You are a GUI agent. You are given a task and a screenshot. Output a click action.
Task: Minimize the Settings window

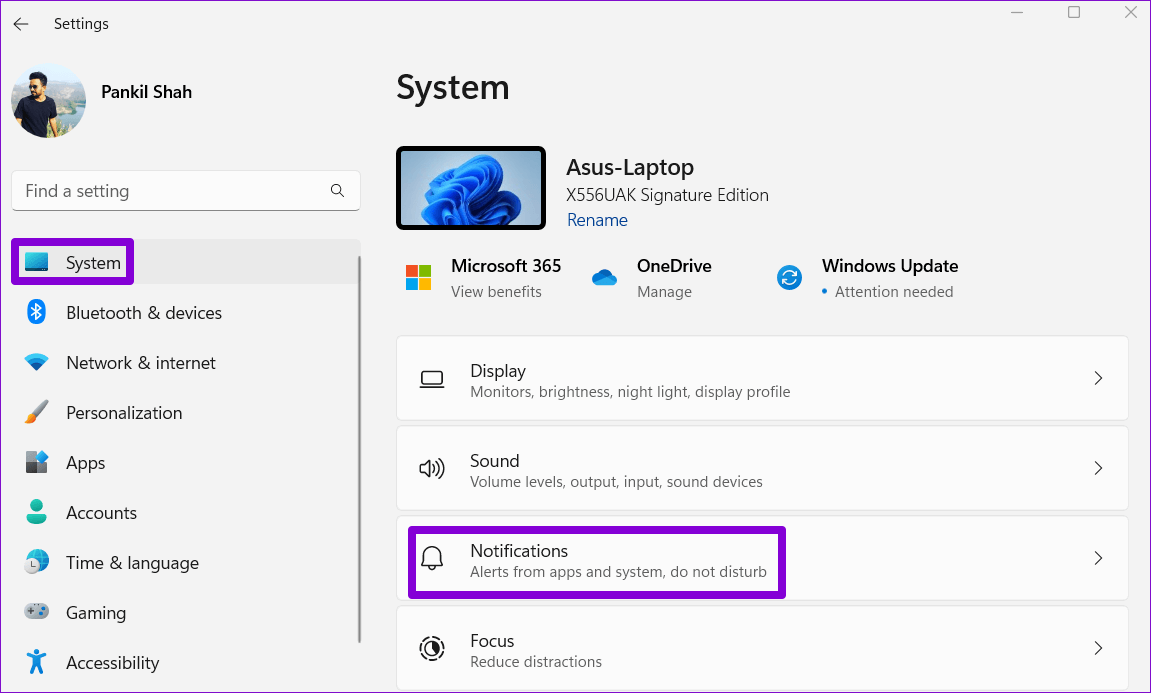click(1017, 12)
